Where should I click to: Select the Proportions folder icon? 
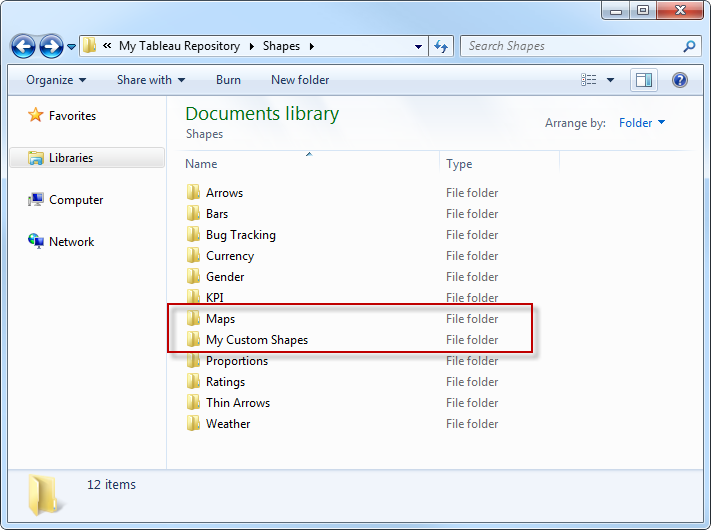[x=193, y=361]
